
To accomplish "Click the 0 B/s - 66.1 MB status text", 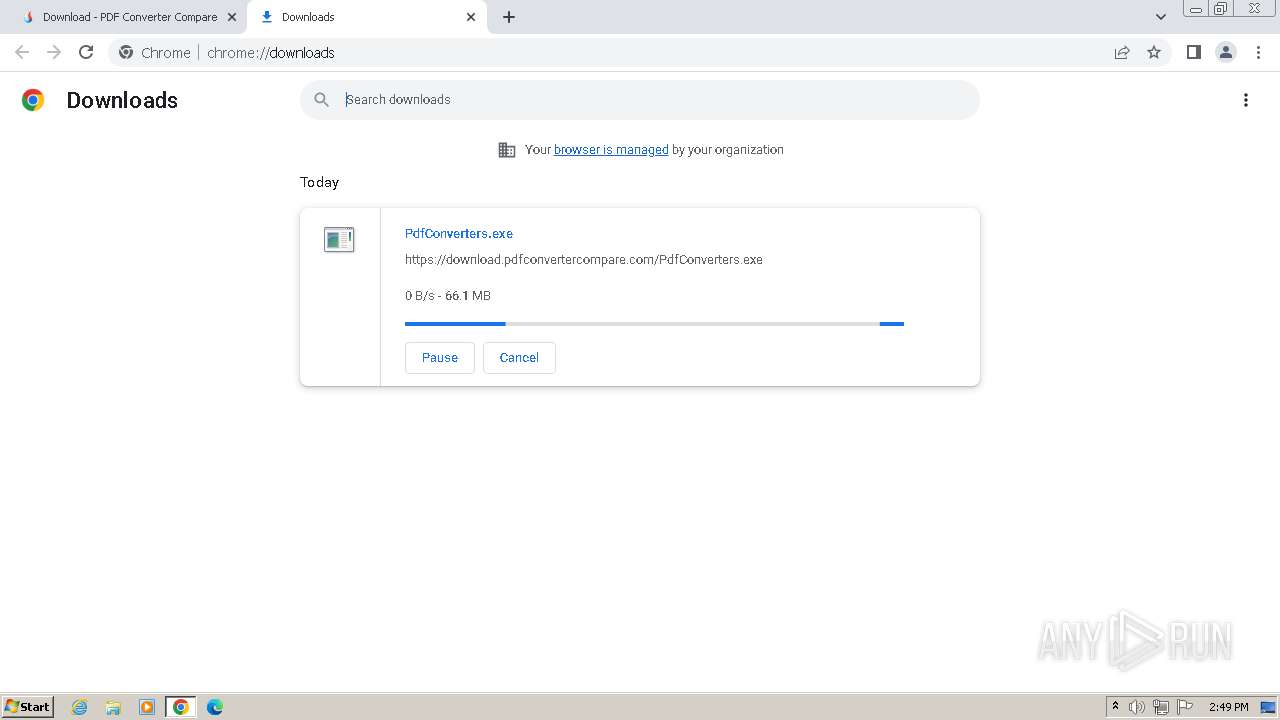I will tap(448, 296).
